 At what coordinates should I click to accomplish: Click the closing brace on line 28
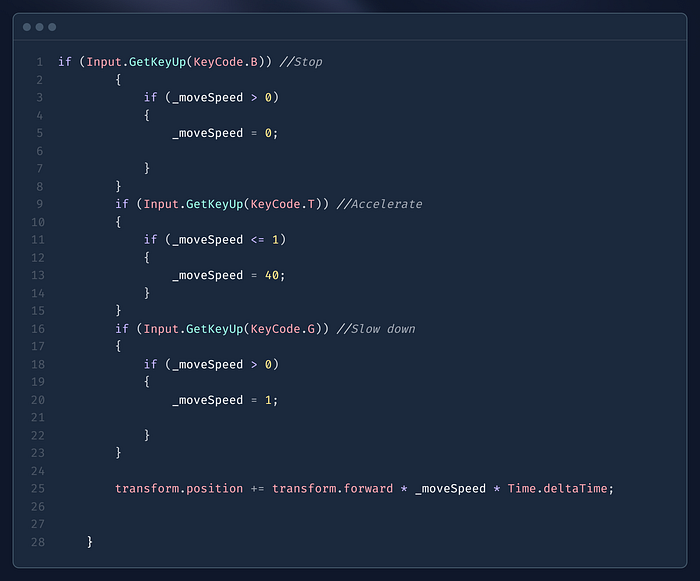pyautogui.click(x=90, y=542)
